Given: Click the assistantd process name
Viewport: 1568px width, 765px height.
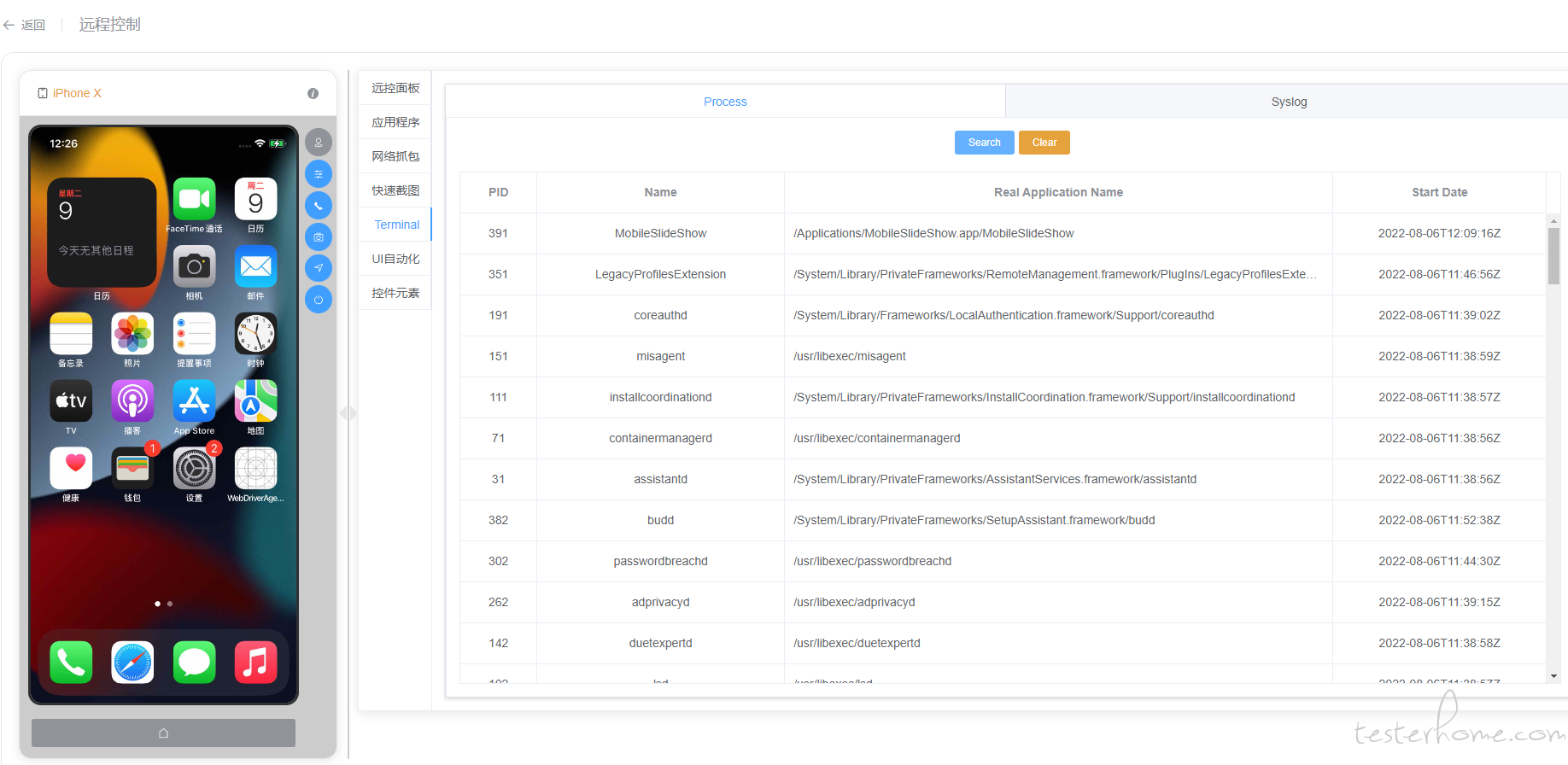Looking at the screenshot, I should (660, 479).
